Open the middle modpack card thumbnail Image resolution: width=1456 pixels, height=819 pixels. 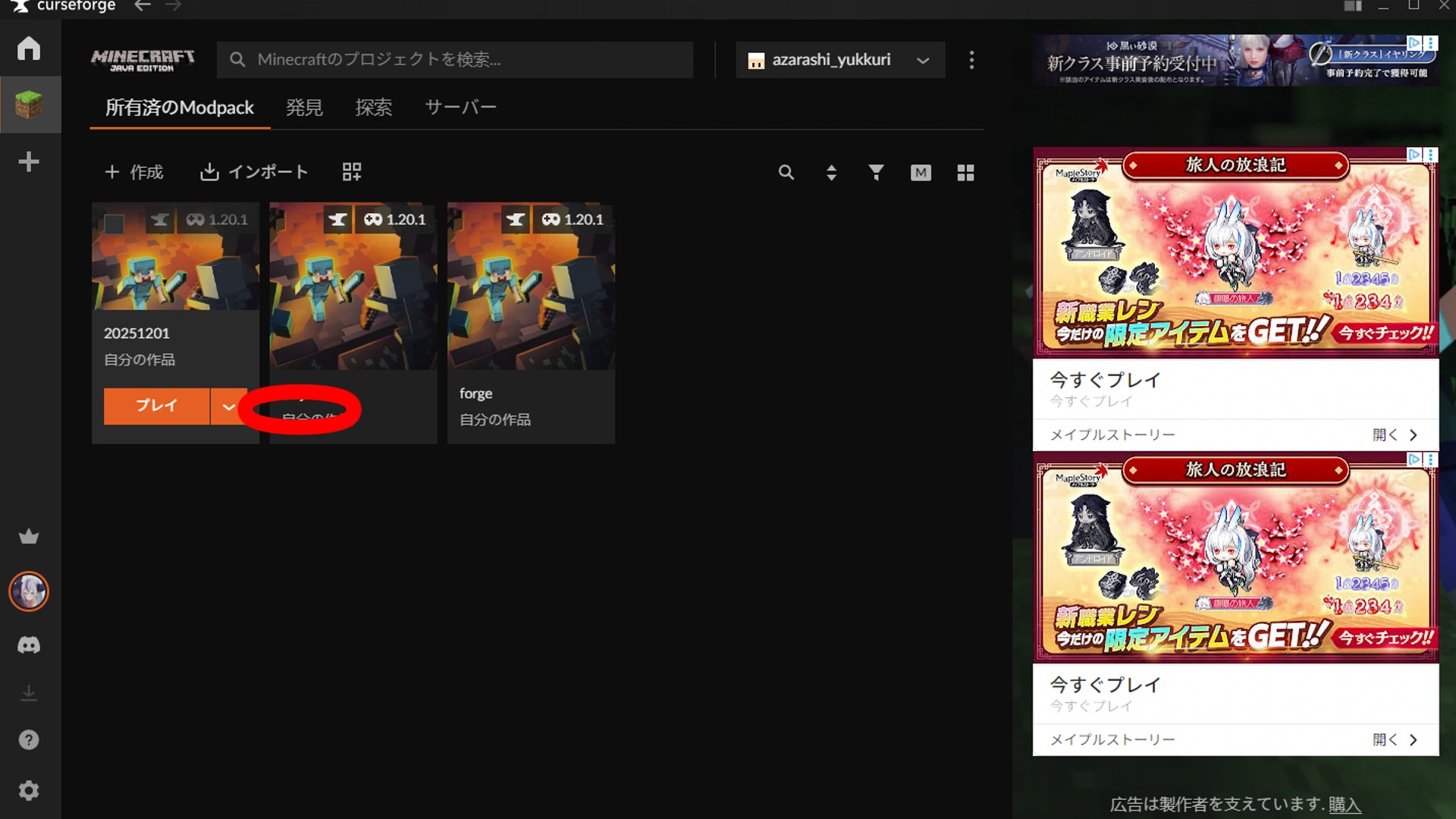353,287
